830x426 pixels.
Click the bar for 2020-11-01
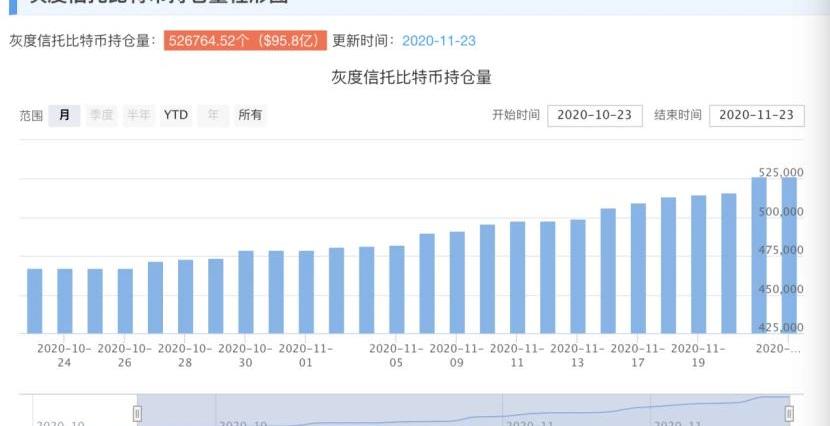[306, 292]
